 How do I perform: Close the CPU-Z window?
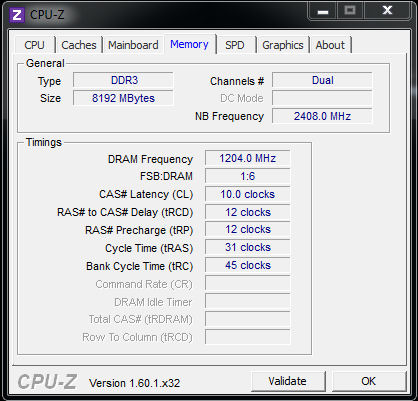[387, 11]
